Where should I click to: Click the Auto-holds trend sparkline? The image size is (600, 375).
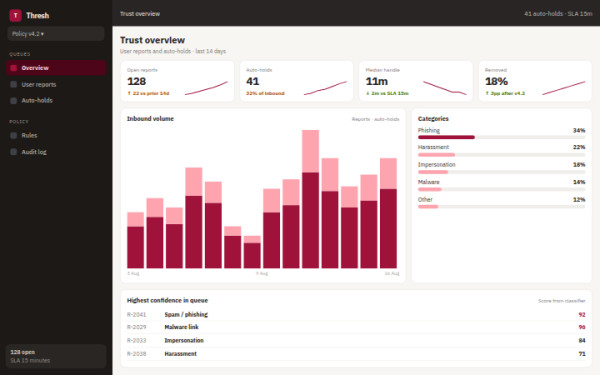[325, 88]
